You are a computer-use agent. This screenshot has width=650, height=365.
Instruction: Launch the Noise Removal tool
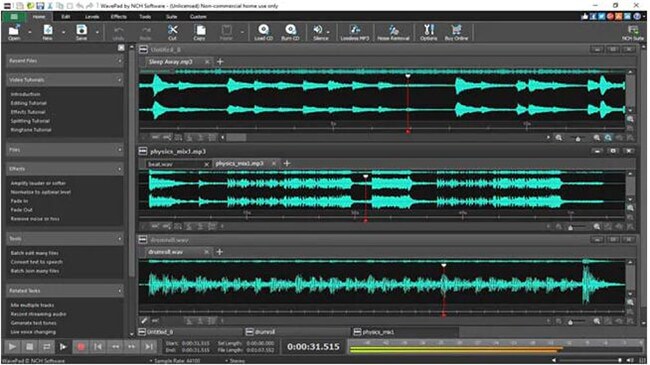(x=393, y=32)
